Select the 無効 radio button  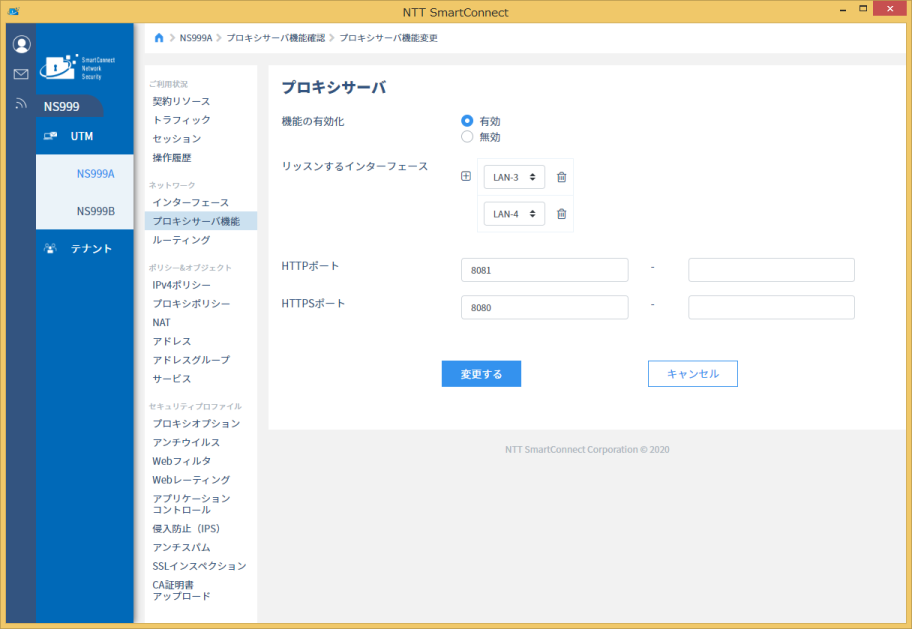click(467, 137)
